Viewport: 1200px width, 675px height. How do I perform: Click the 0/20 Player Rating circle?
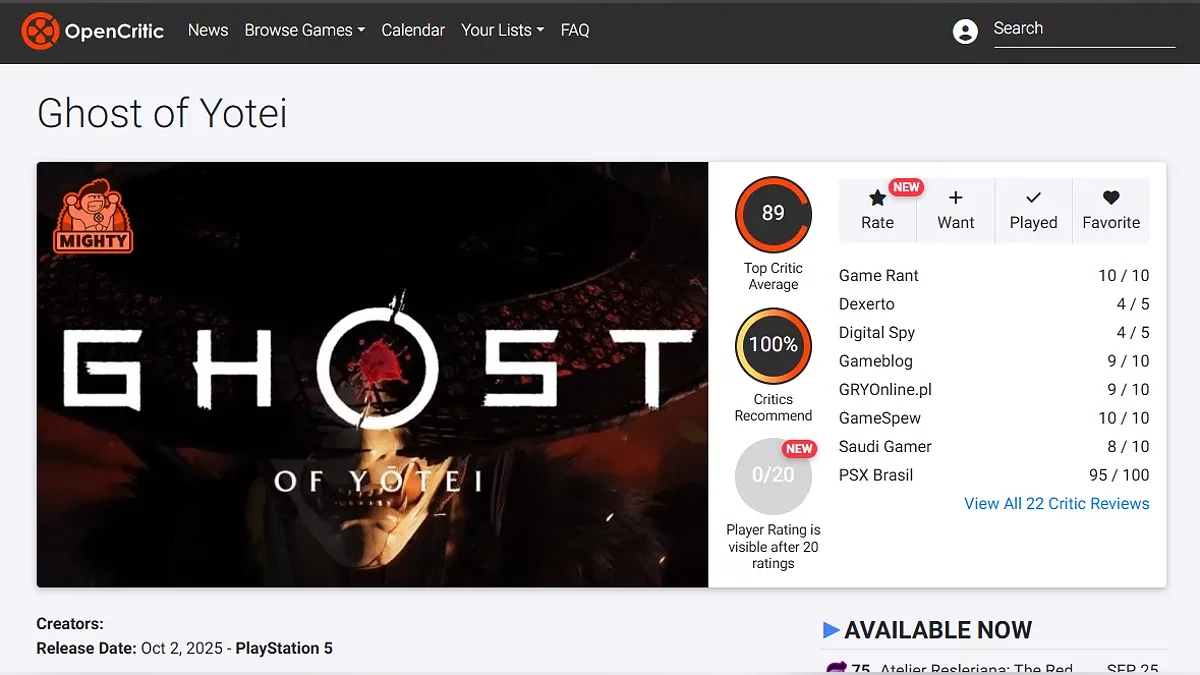773,476
